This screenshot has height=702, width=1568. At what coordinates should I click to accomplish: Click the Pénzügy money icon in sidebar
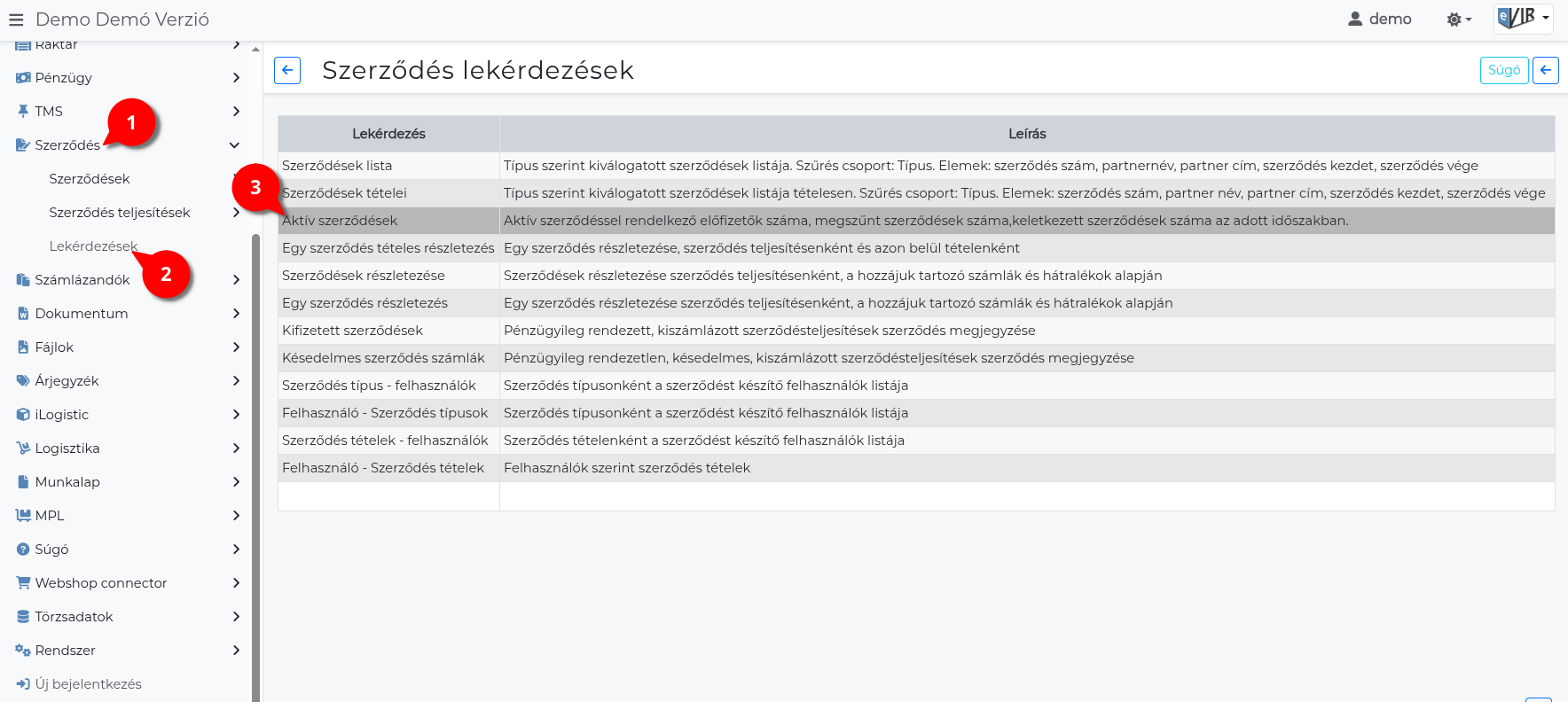click(x=23, y=78)
